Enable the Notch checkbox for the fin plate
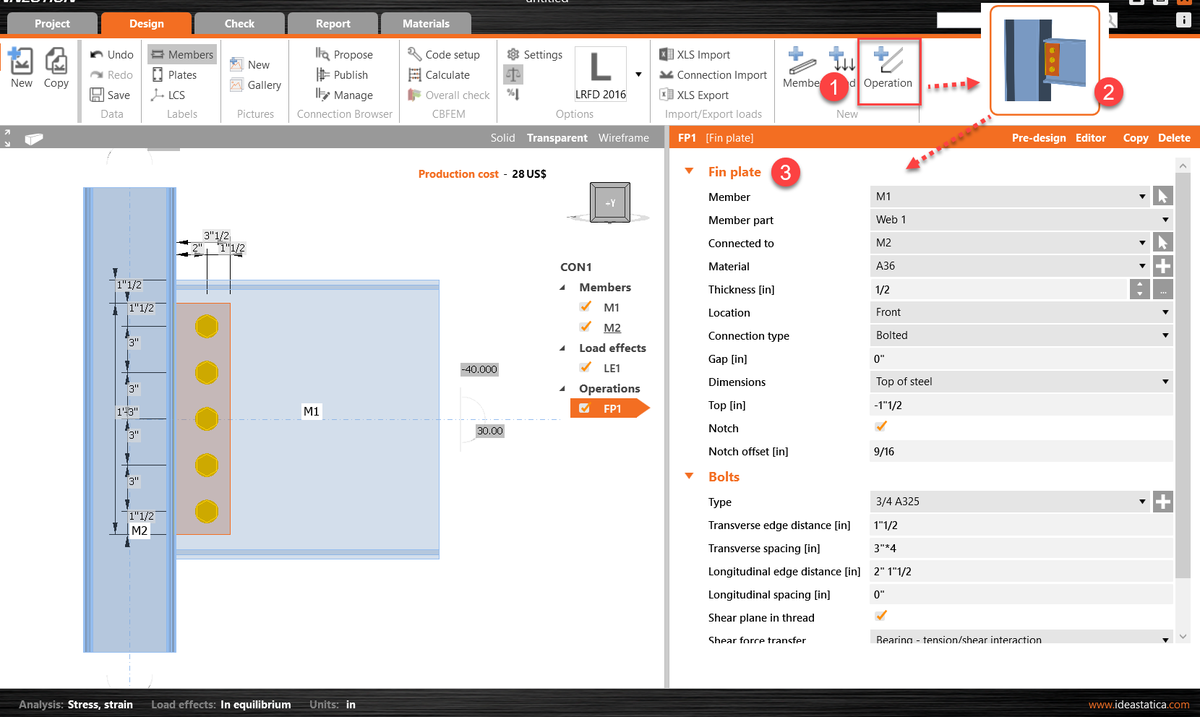Screen dimensions: 1200x717 (x=881, y=427)
